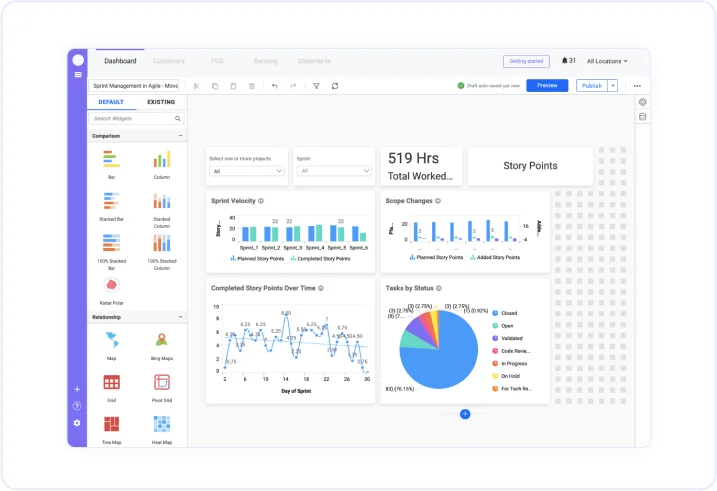Switch to the DEFAULT widgets tab
The image size is (717, 491).
click(x=111, y=102)
